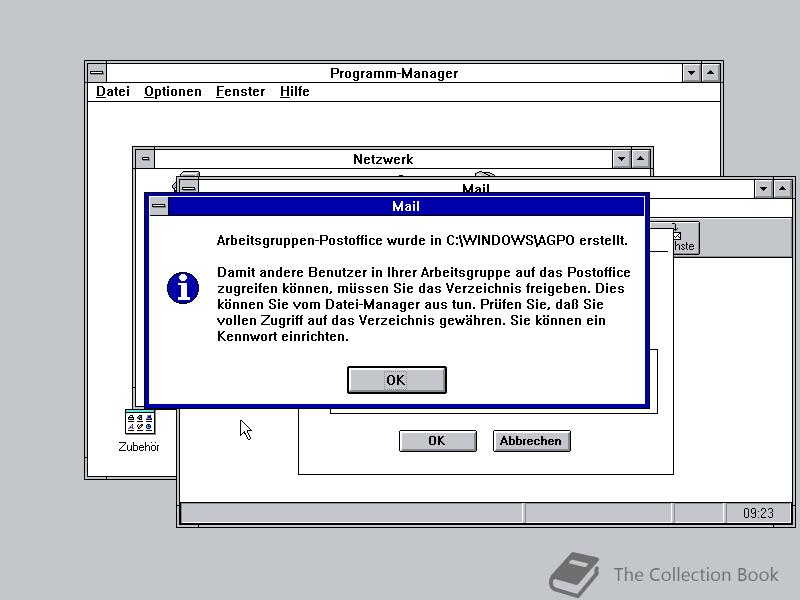Maximize the background Mail application window
Screen dimensions: 800x600
click(783, 189)
